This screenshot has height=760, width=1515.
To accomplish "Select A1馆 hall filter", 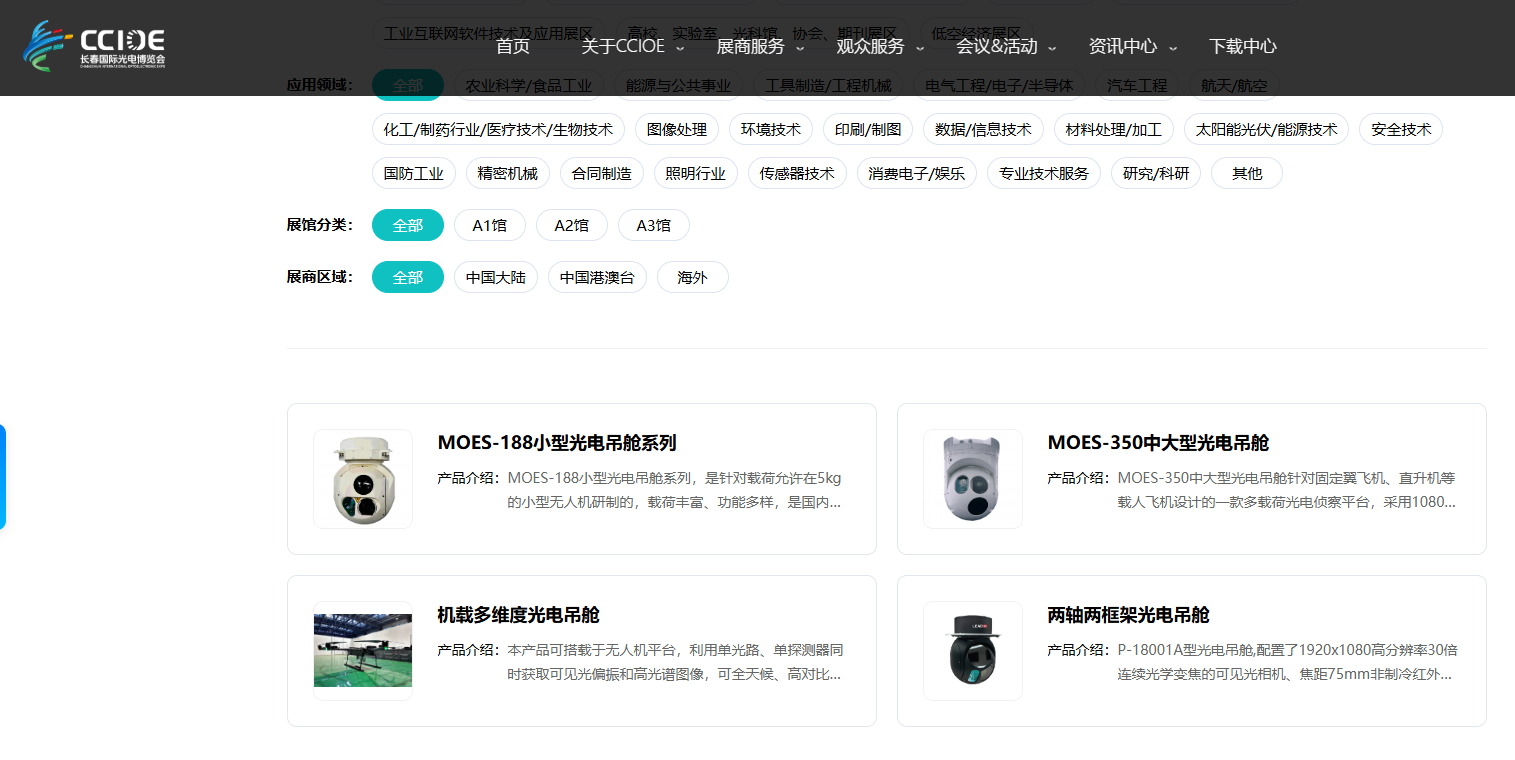I will 490,225.
